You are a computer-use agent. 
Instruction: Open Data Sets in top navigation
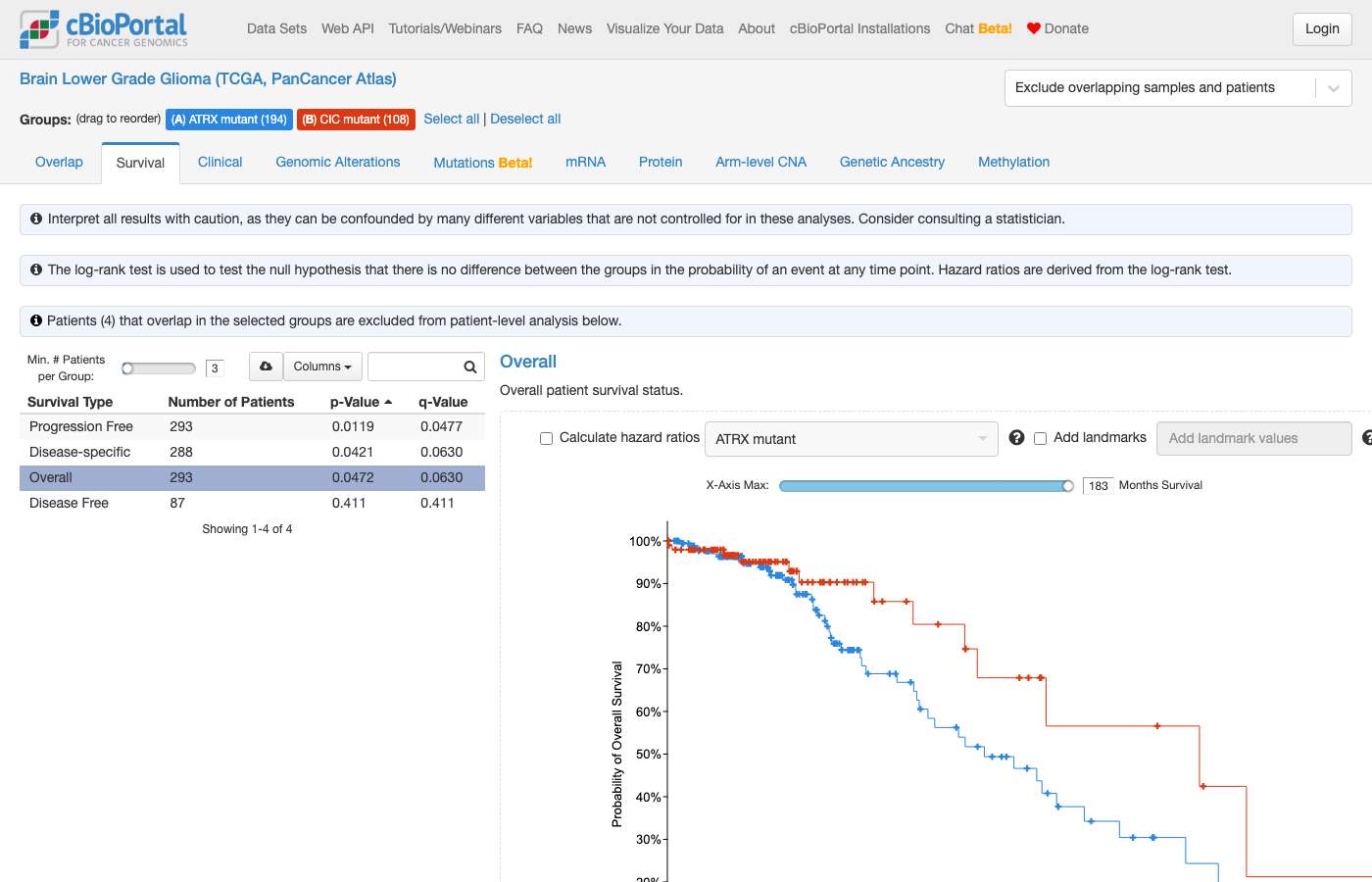pyautogui.click(x=277, y=28)
